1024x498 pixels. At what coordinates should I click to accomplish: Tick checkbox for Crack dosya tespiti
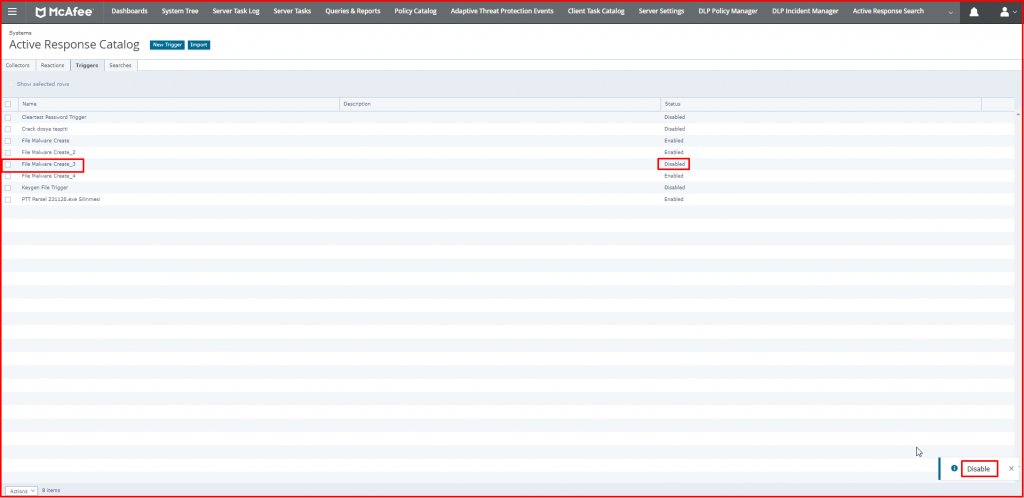click(x=8, y=129)
